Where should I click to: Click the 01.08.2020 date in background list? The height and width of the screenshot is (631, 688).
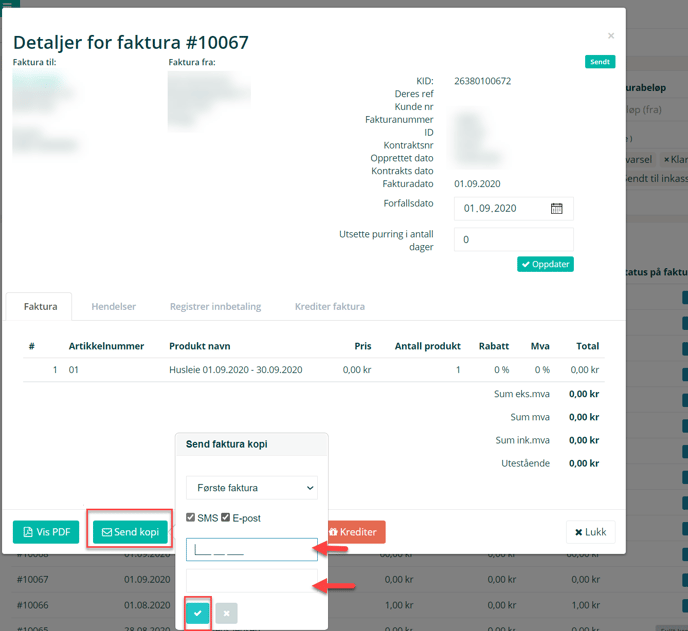click(147, 605)
